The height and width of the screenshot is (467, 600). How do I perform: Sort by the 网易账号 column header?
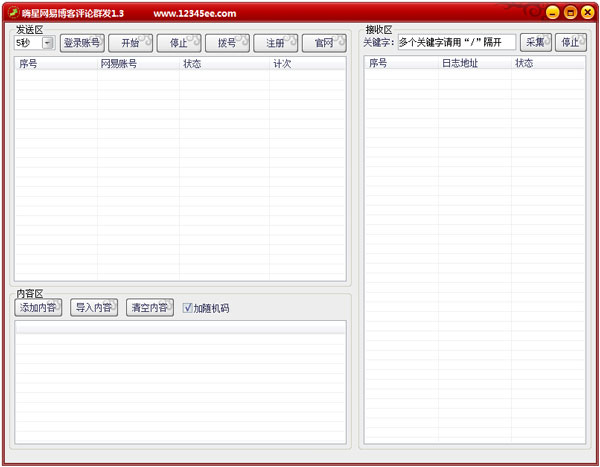point(138,64)
